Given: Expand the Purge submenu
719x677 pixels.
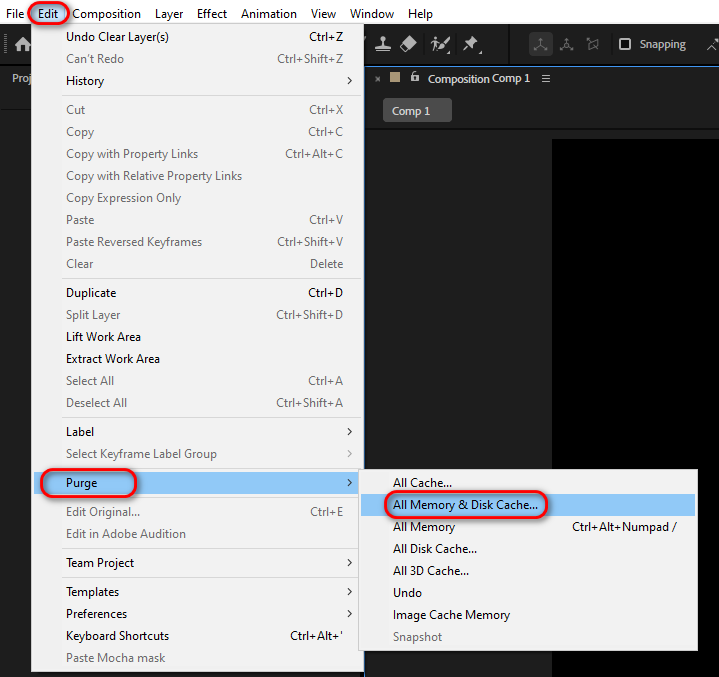Looking at the screenshot, I should click(x=198, y=483).
